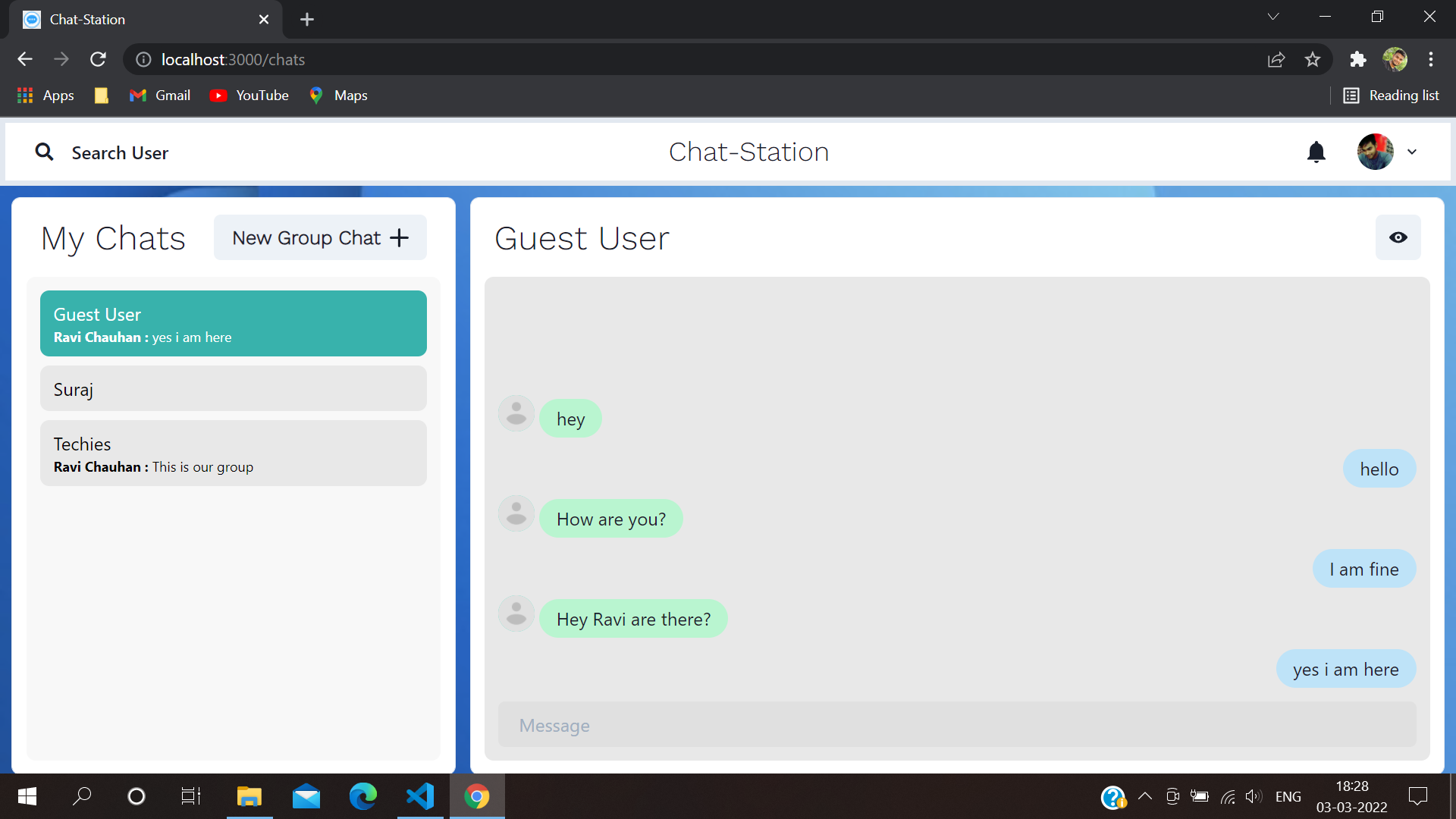Viewport: 1456px width, 819px height.
Task: Open Gmail from the bookmarks bar
Action: click(x=159, y=95)
